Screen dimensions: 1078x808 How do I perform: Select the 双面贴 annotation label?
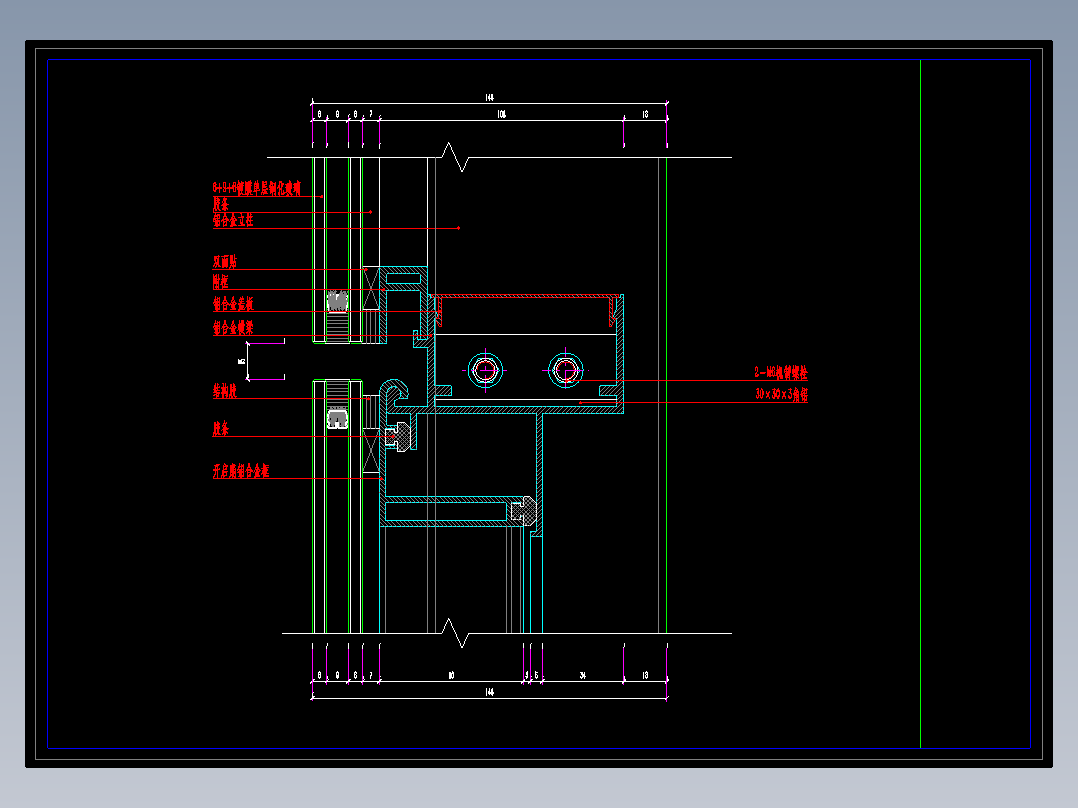(x=225, y=261)
